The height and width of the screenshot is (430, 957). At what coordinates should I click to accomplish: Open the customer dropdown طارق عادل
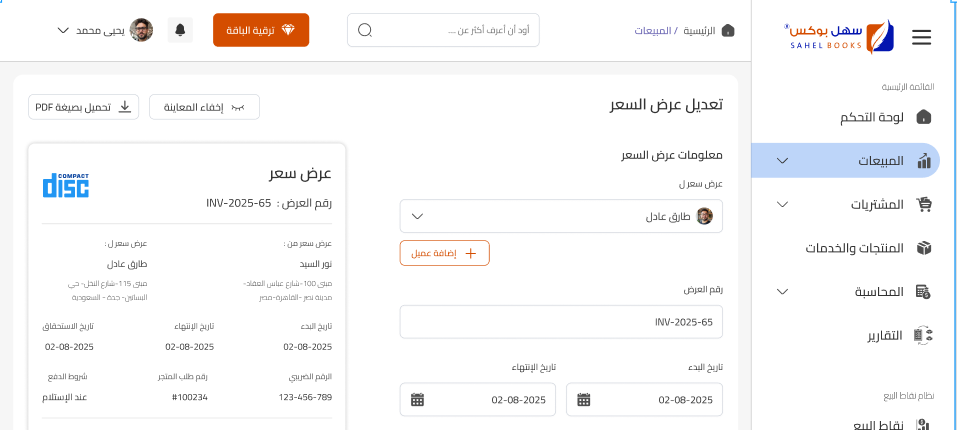coord(561,216)
